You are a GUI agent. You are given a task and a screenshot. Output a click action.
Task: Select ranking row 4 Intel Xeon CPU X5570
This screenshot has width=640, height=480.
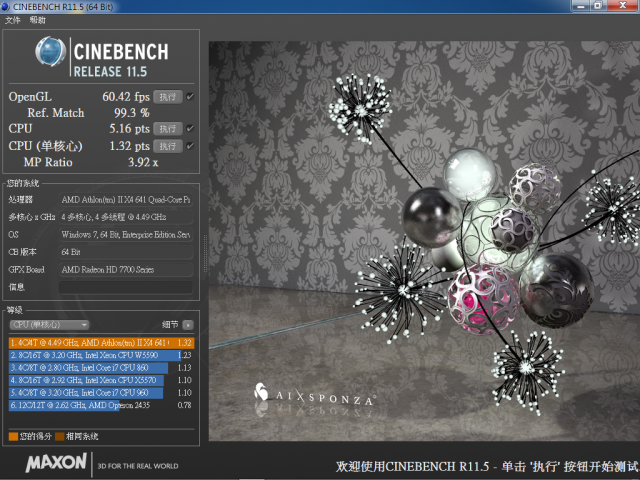tap(101, 380)
